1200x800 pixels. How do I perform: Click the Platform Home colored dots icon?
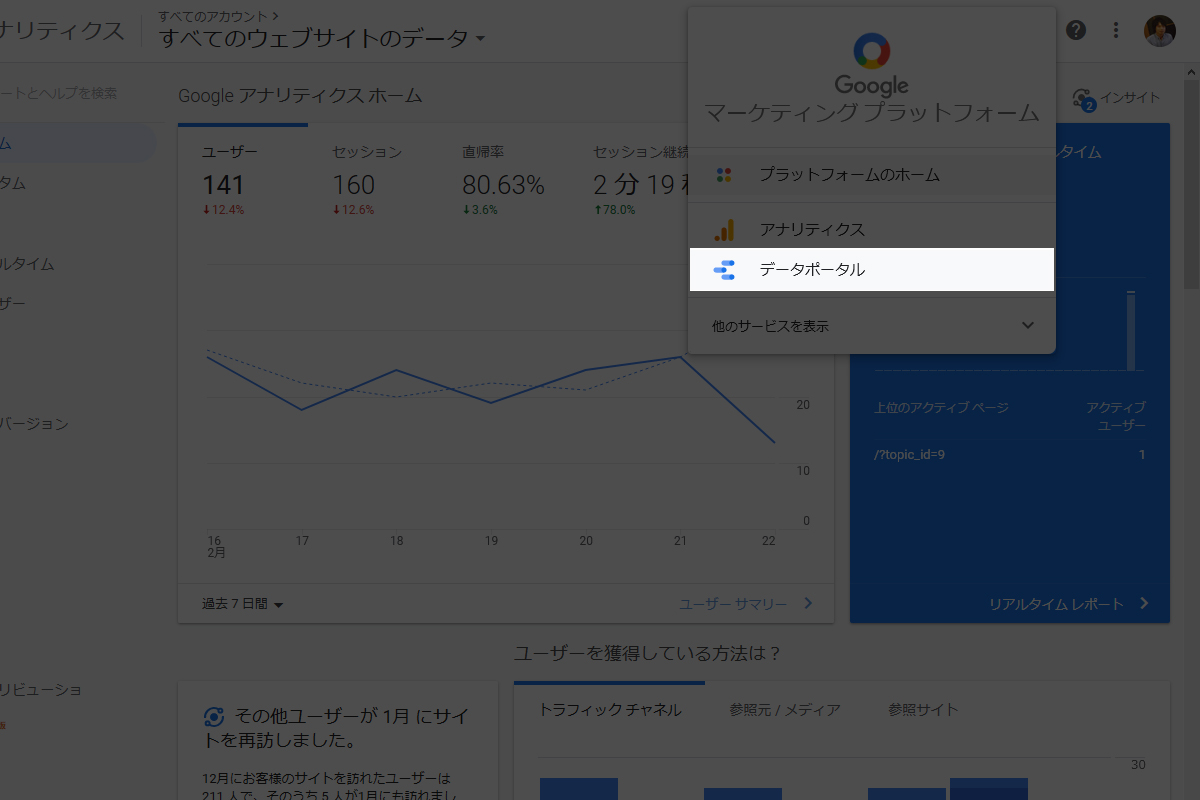click(x=724, y=175)
